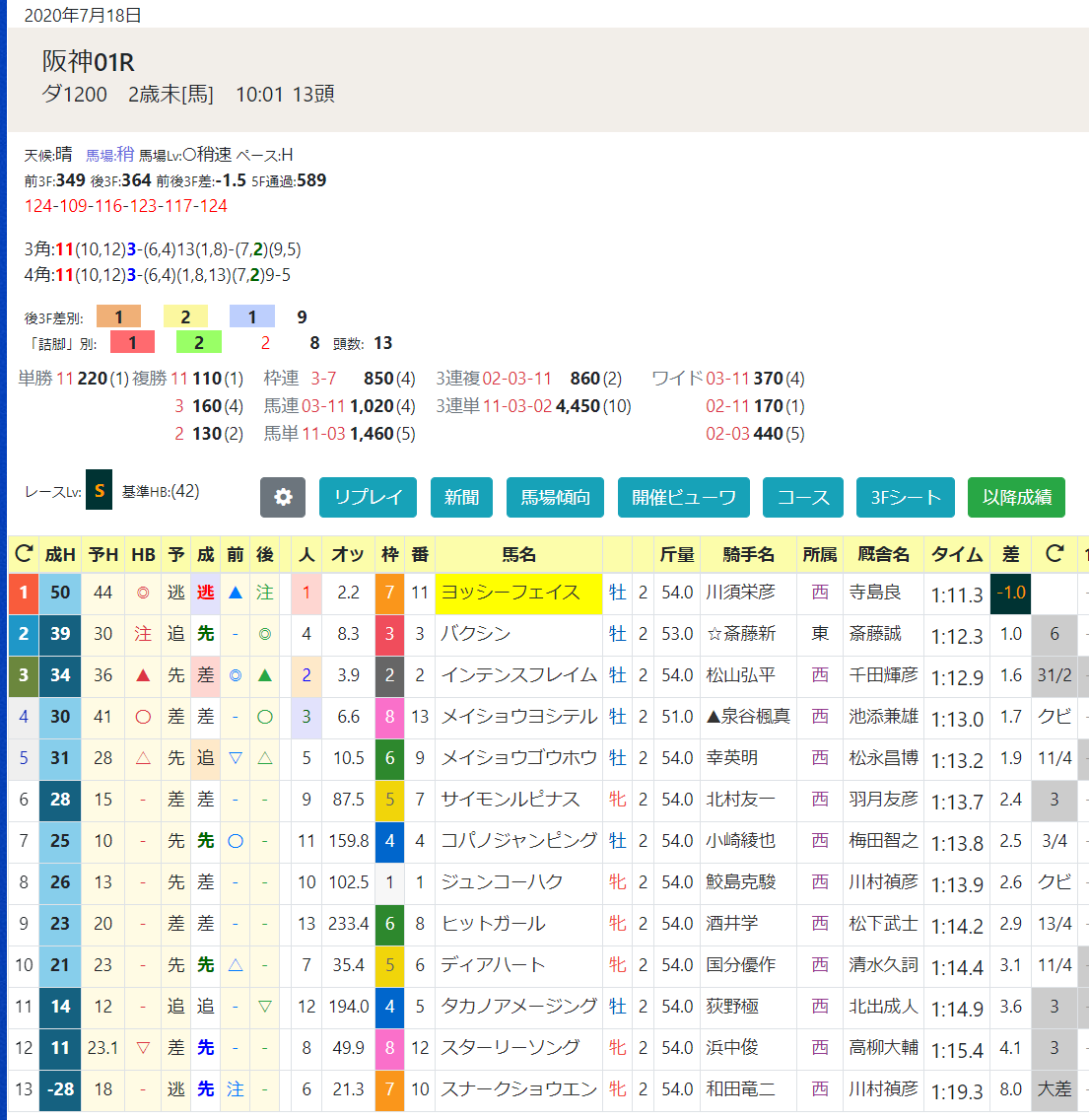Click the red lap times 124-109-116-123-117-124
1089x1120 pixels.
[x=126, y=206]
